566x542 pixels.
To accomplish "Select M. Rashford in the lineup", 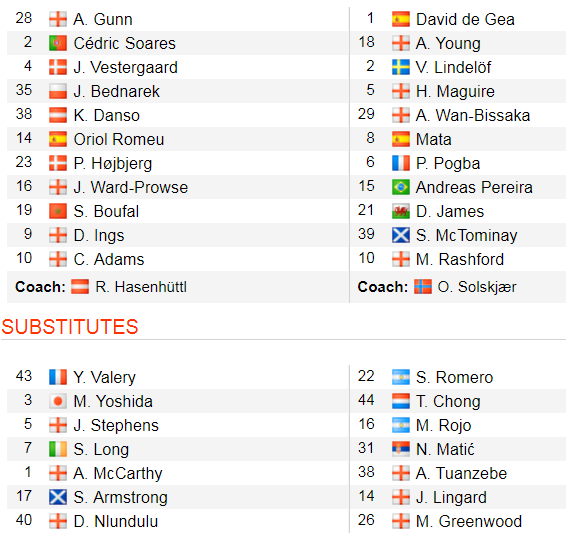I will [x=460, y=259].
